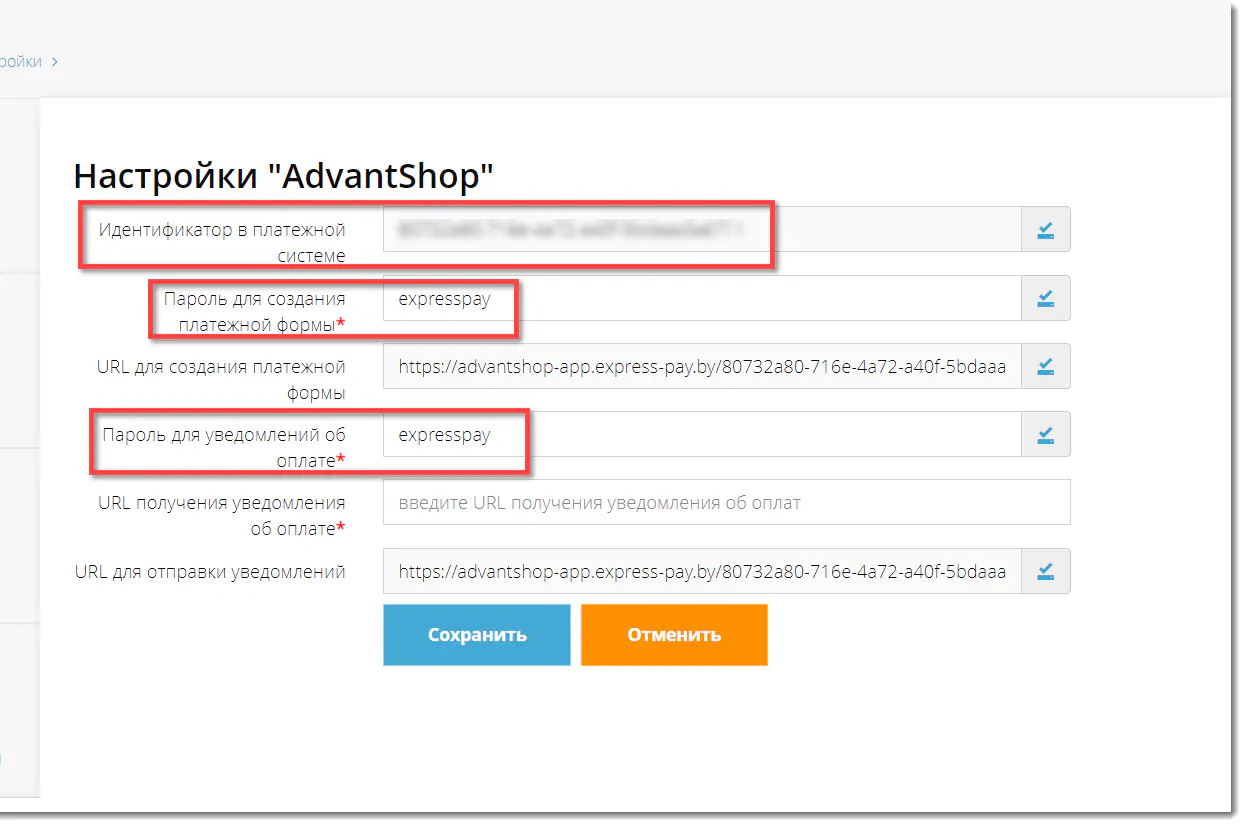1246x827 pixels.
Task: Click edit icon for payment form creation URL
Action: (1045, 366)
